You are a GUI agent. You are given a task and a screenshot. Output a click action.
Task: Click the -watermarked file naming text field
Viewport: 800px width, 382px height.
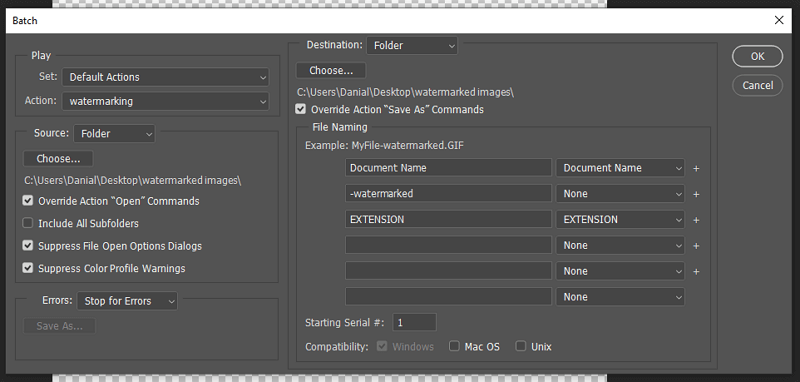point(448,194)
